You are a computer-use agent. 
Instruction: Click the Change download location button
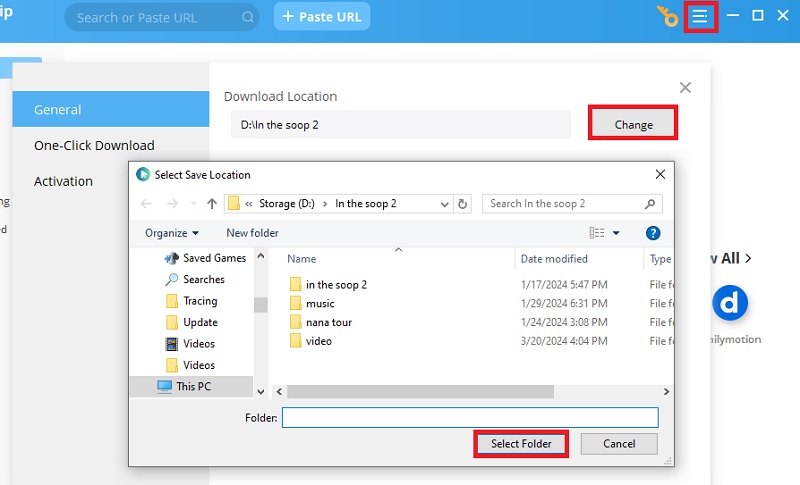coord(633,124)
